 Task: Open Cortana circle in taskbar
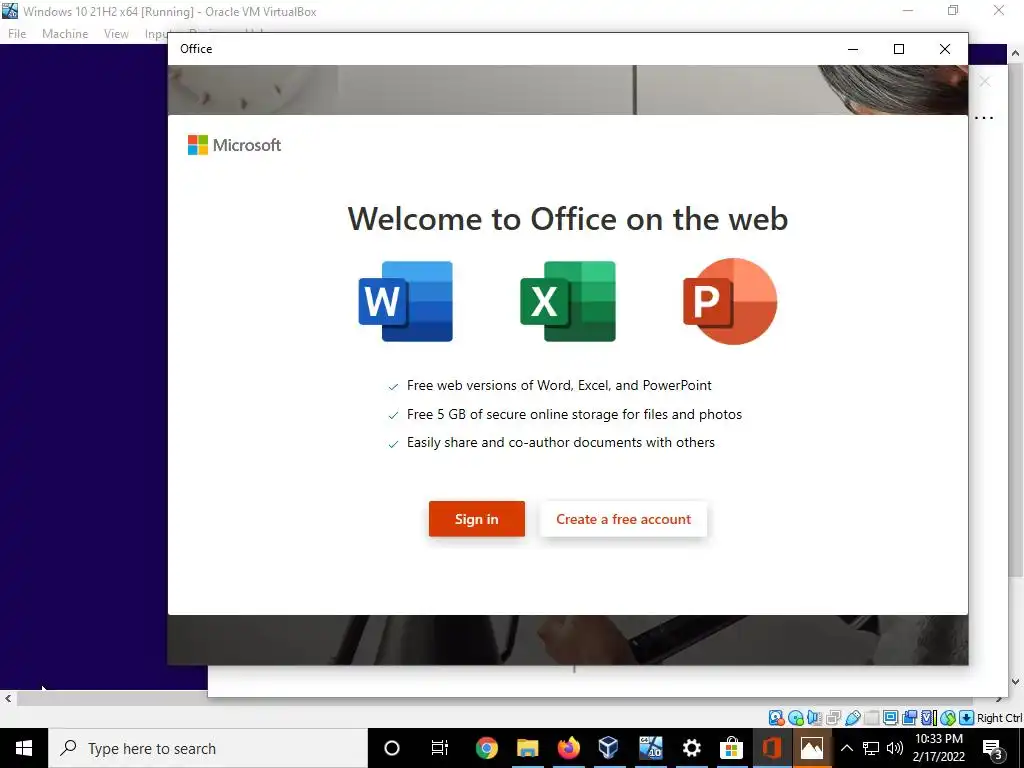[392, 748]
